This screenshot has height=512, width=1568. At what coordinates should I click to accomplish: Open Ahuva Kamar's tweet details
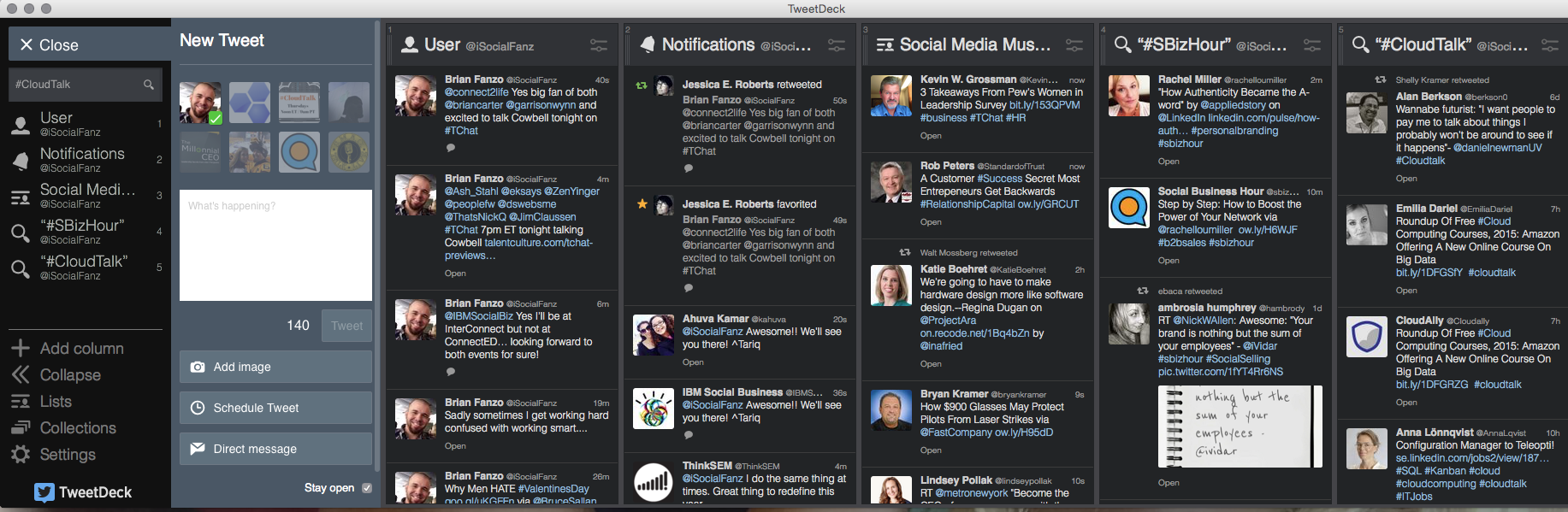(693, 362)
